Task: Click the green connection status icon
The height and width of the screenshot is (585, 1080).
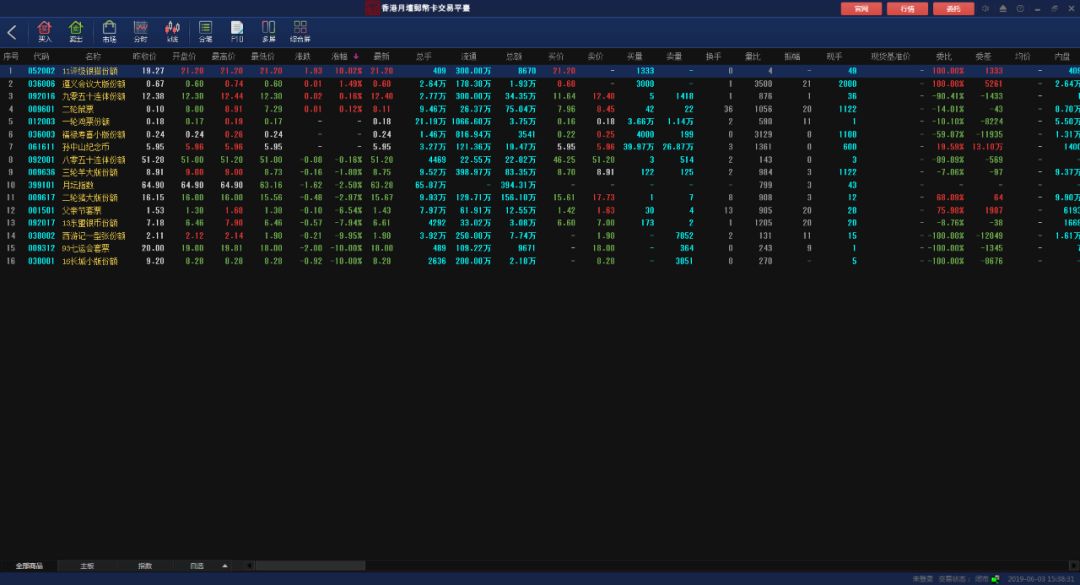Action: click(x=995, y=579)
